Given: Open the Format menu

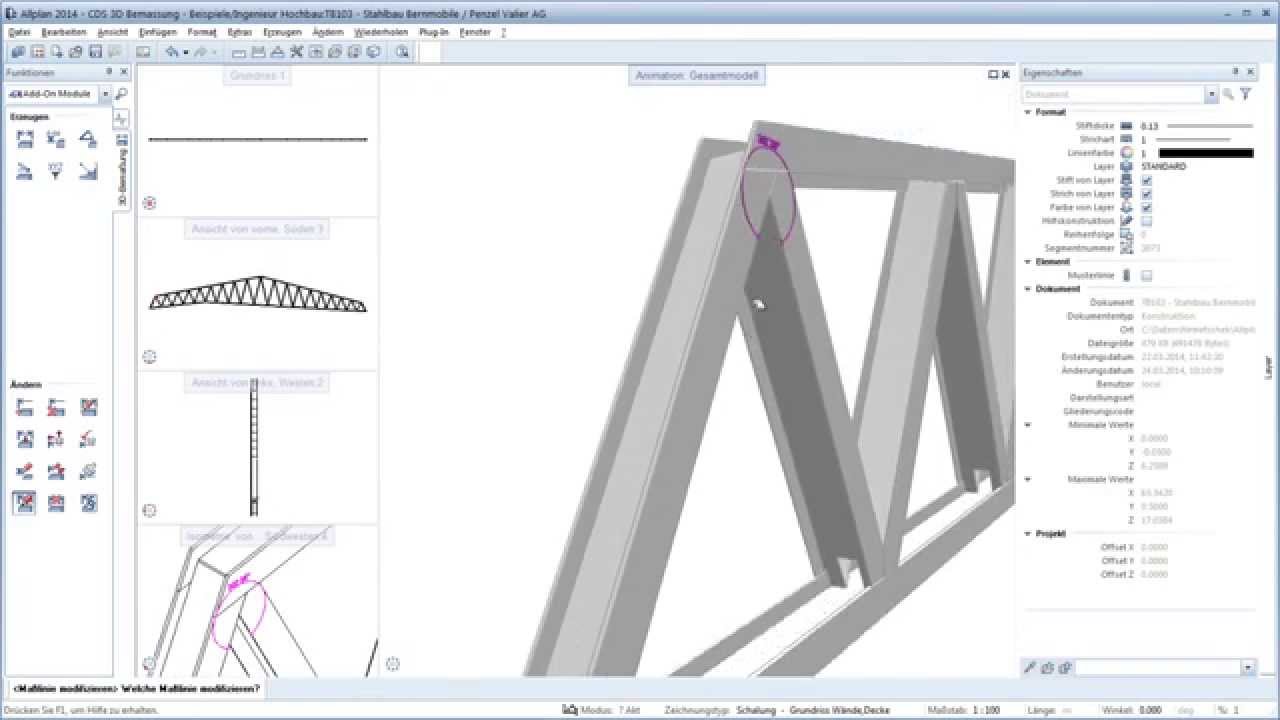Looking at the screenshot, I should point(202,32).
